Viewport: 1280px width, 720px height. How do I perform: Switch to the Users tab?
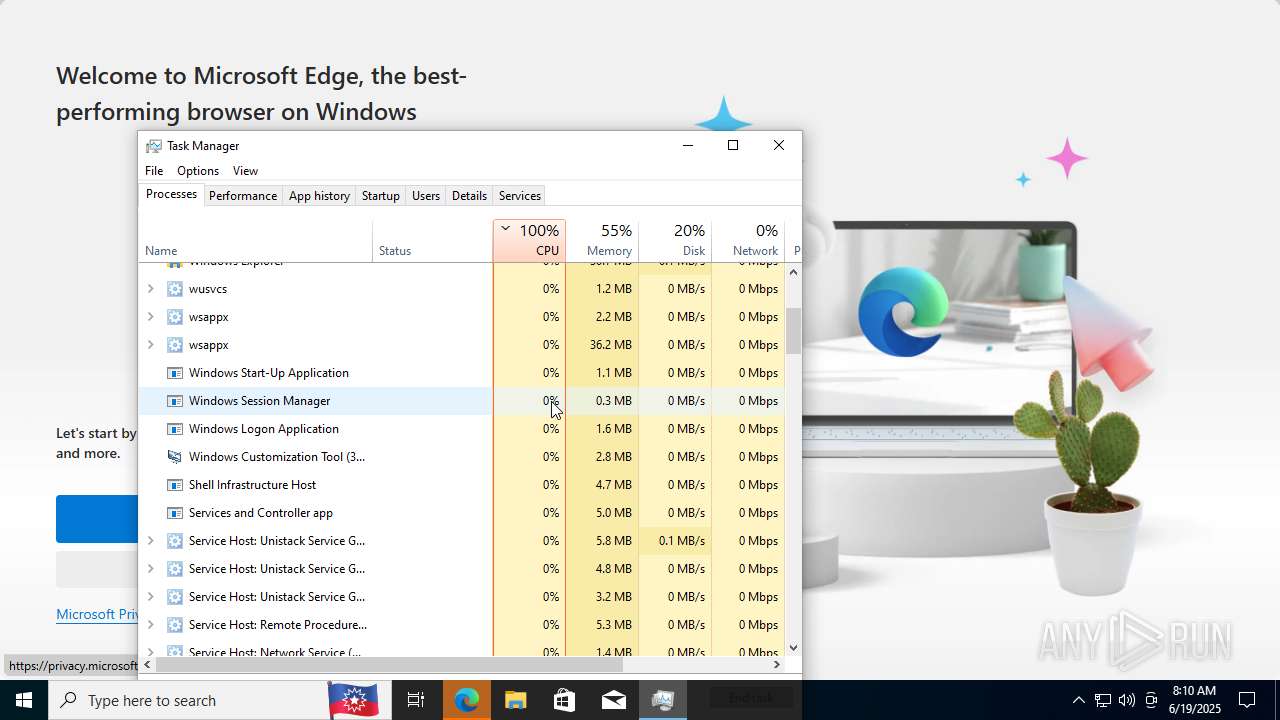coord(426,196)
